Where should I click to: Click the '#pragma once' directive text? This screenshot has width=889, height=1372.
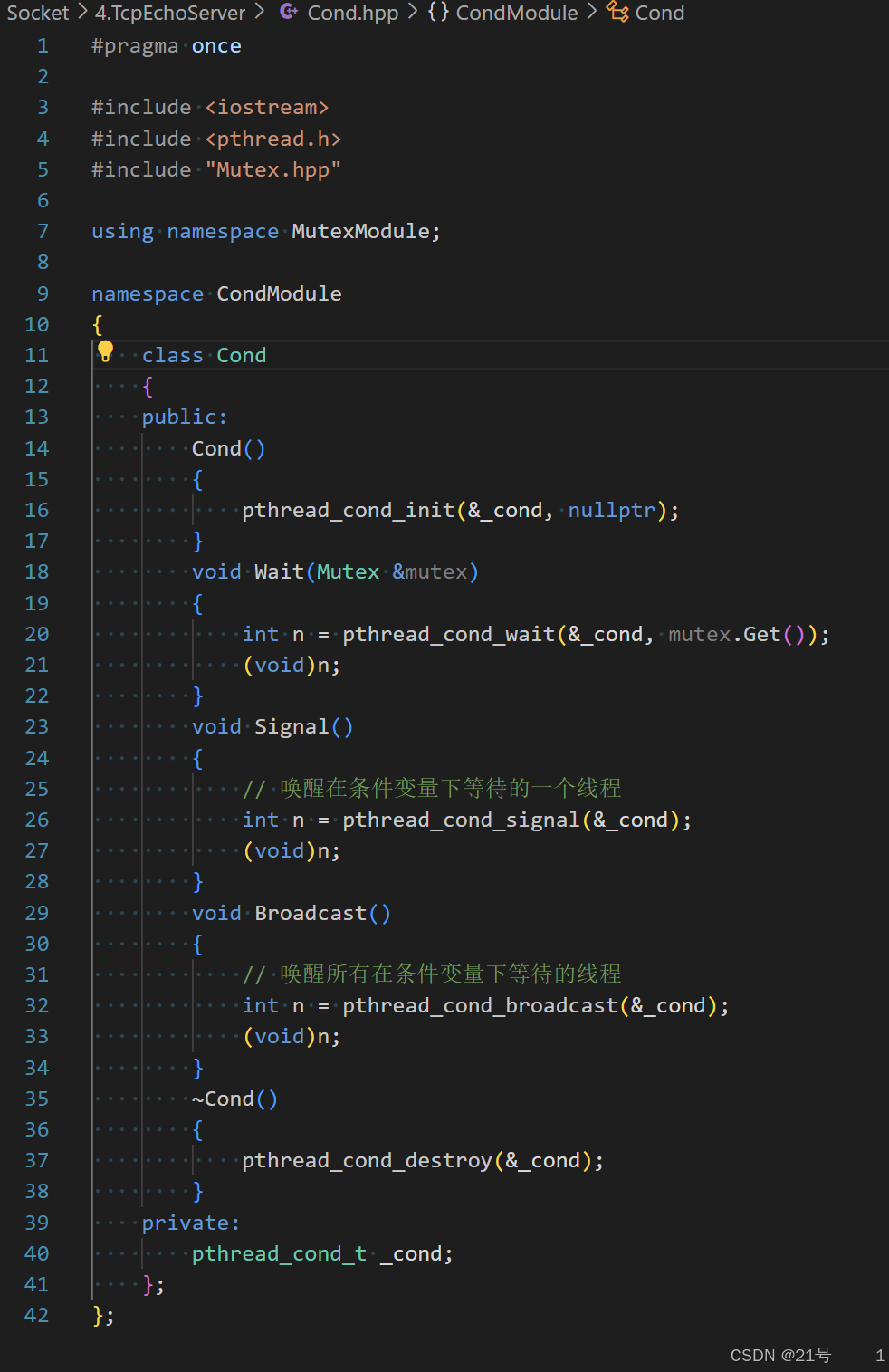[x=167, y=46]
